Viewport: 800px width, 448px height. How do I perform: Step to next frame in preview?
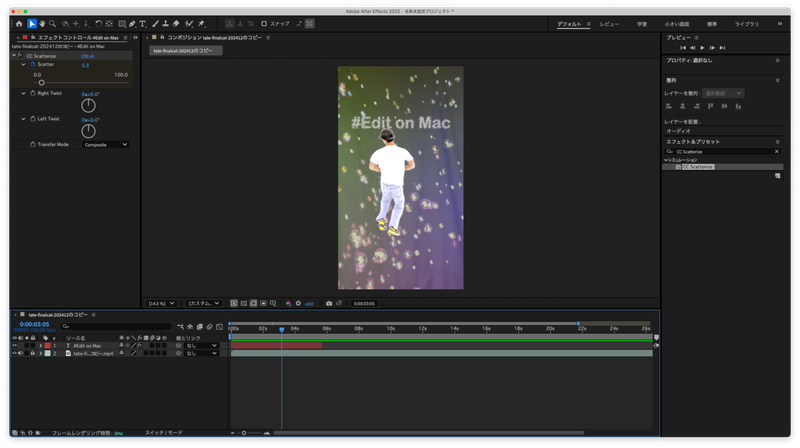tap(712, 47)
